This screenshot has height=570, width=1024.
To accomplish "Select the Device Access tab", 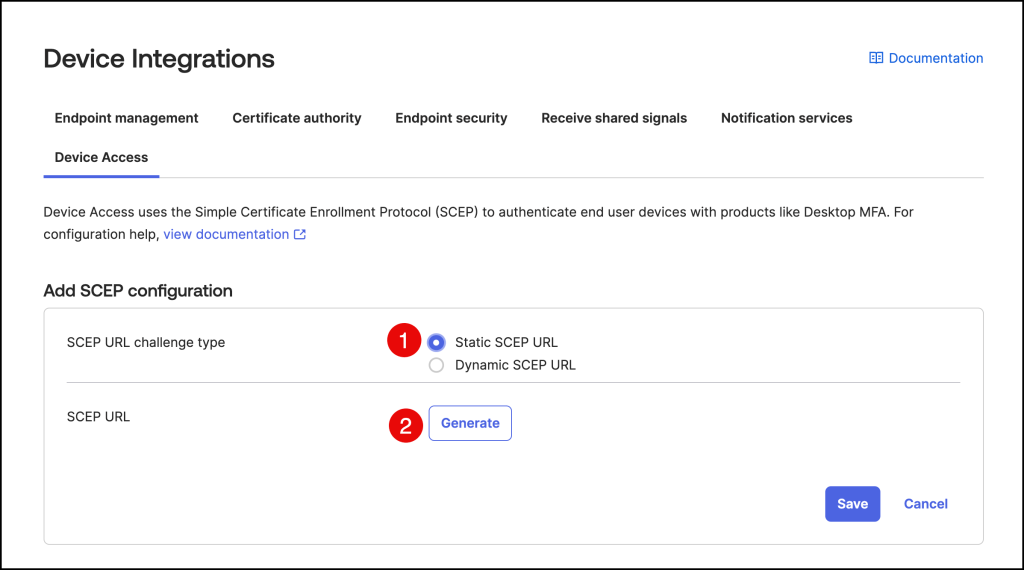I will (101, 157).
